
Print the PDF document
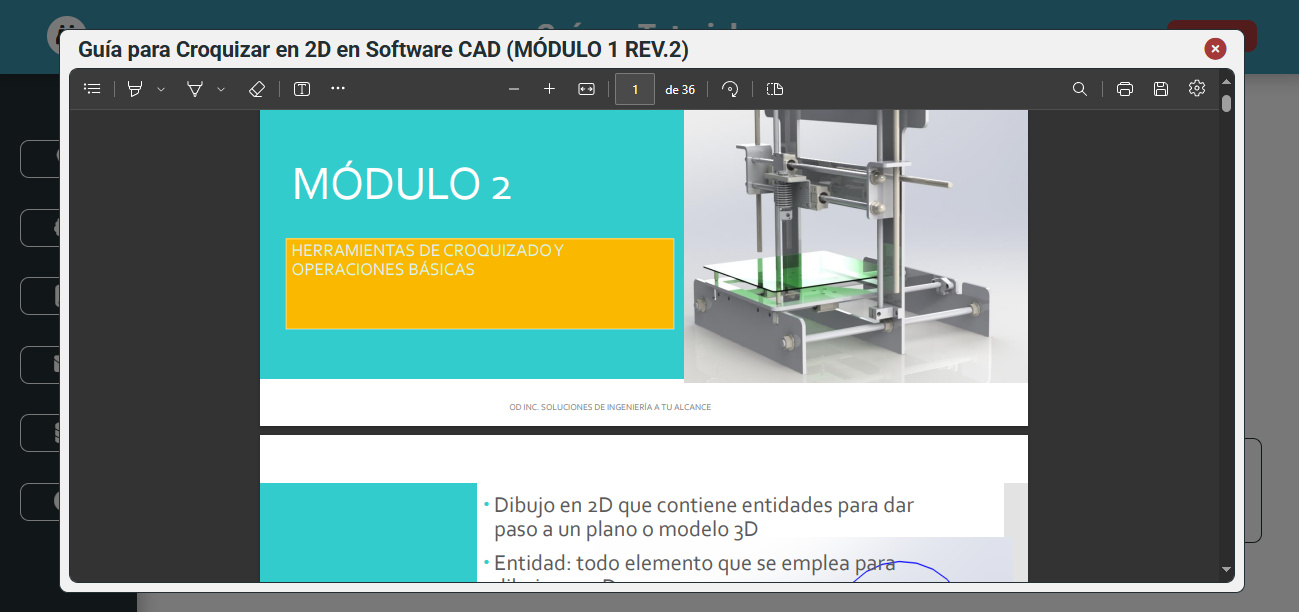pyautogui.click(x=1125, y=89)
